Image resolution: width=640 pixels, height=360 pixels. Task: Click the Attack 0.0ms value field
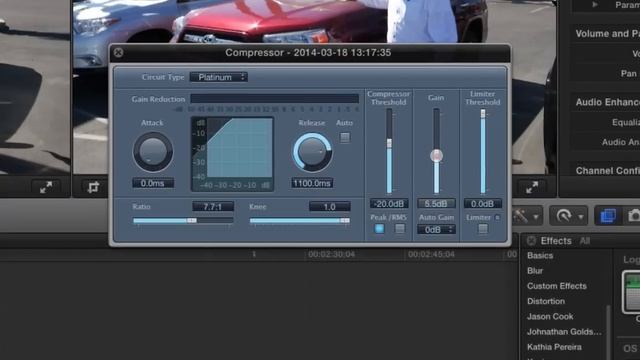(x=153, y=183)
